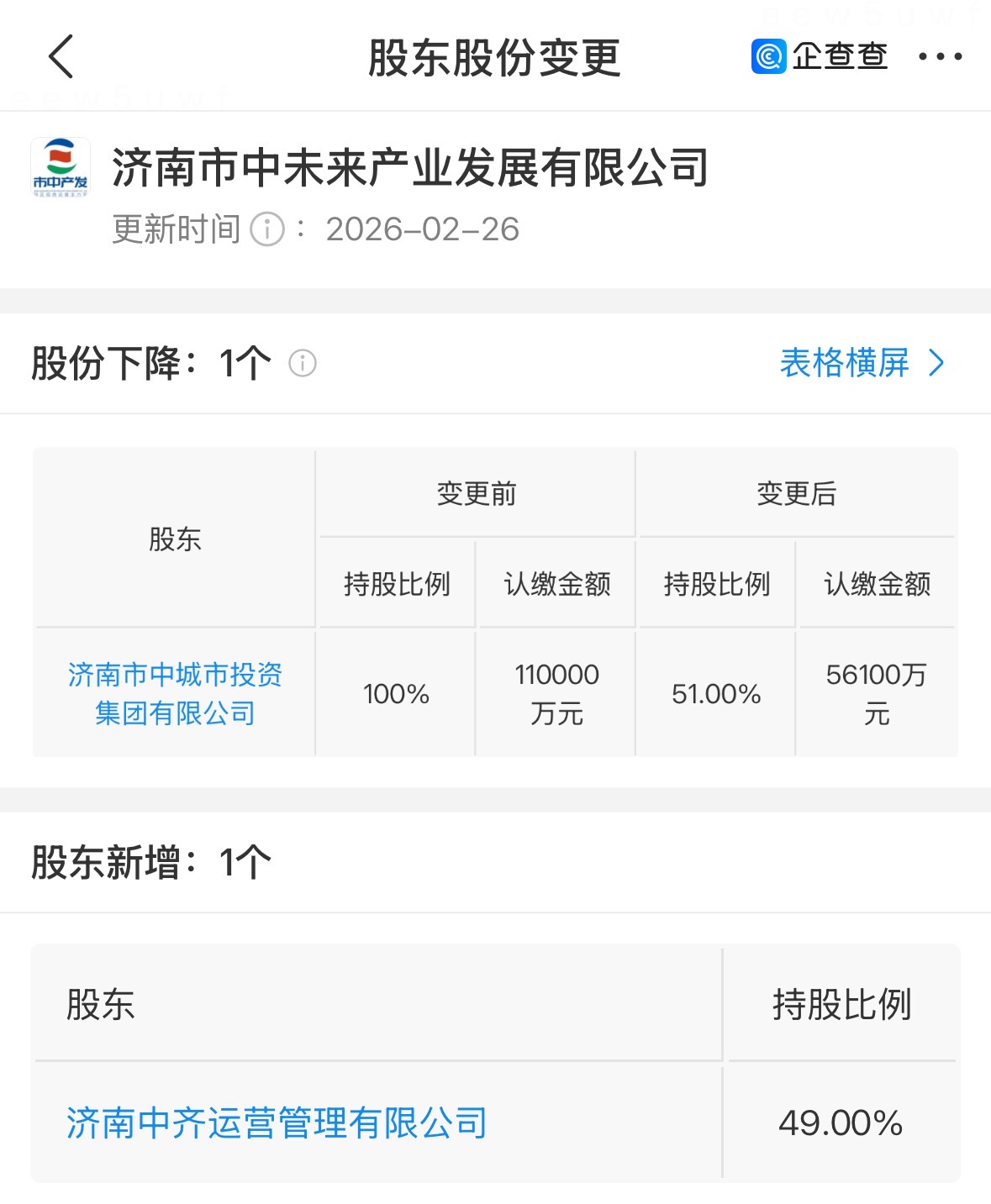
Task: Tap the company logo thumbnail
Action: [x=61, y=168]
